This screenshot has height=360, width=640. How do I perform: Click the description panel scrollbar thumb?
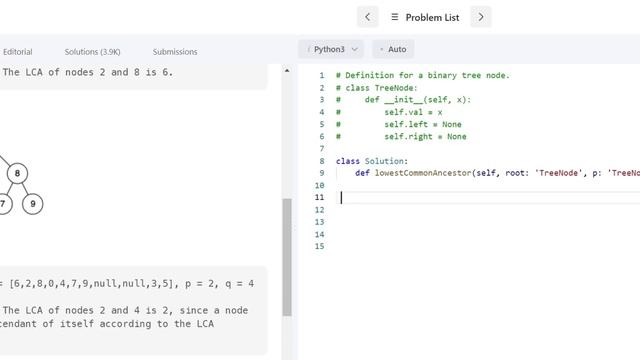pos(287,257)
